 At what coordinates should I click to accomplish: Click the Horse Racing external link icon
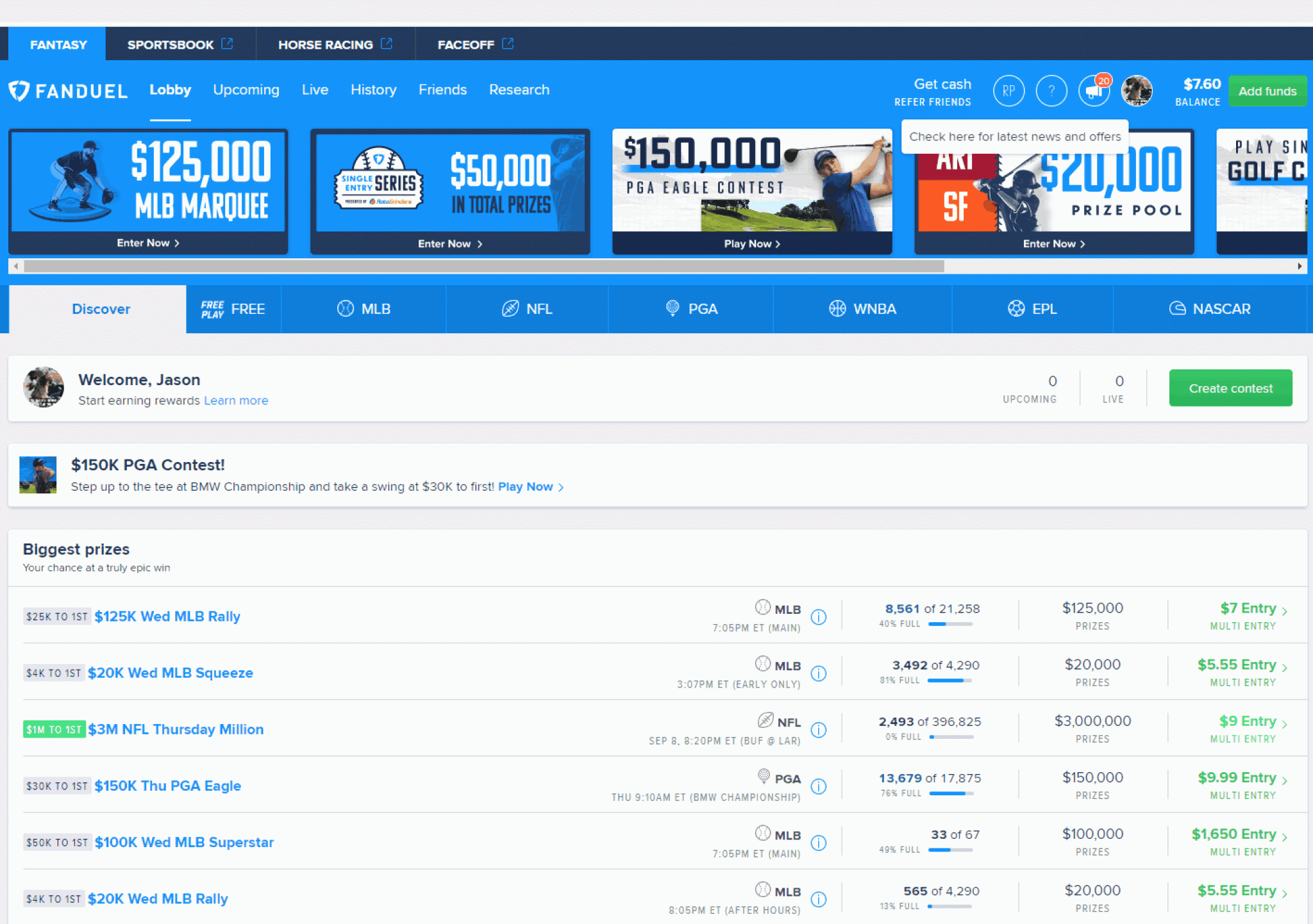click(386, 44)
